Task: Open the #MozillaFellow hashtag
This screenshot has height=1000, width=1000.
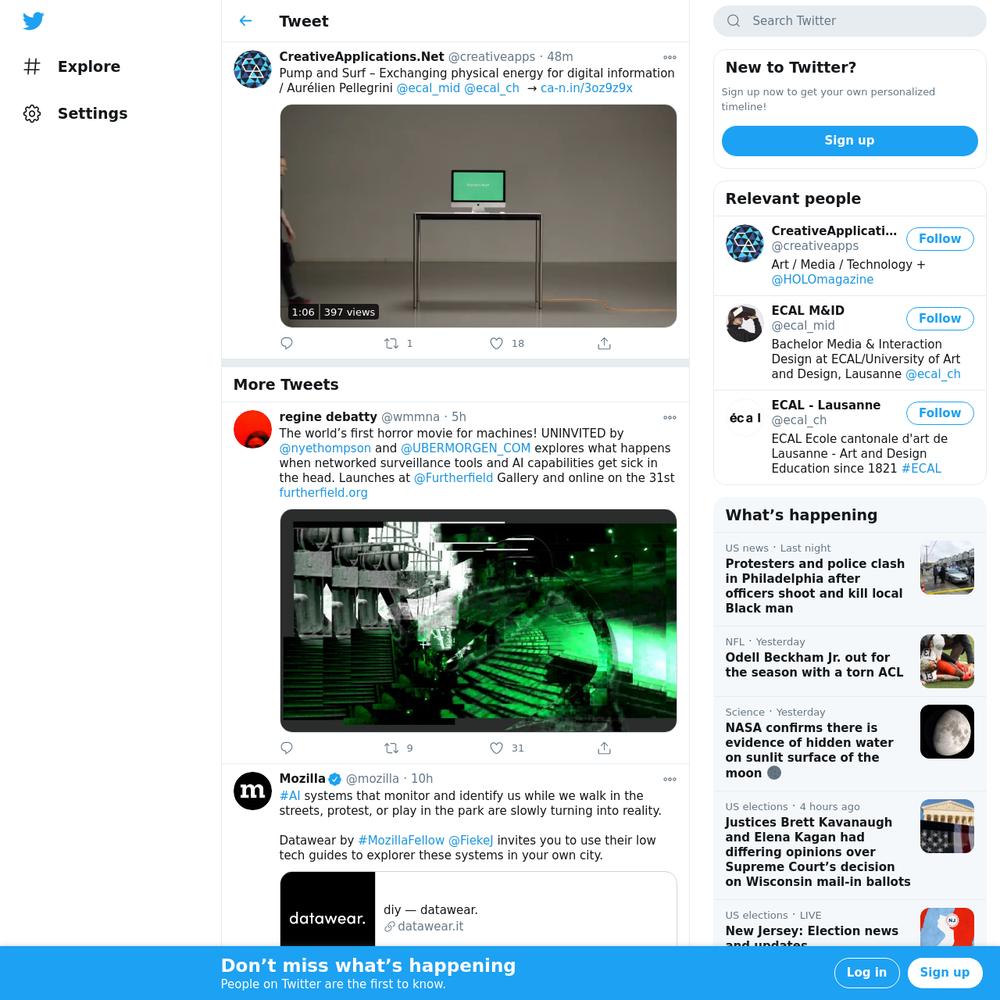Action: point(401,841)
